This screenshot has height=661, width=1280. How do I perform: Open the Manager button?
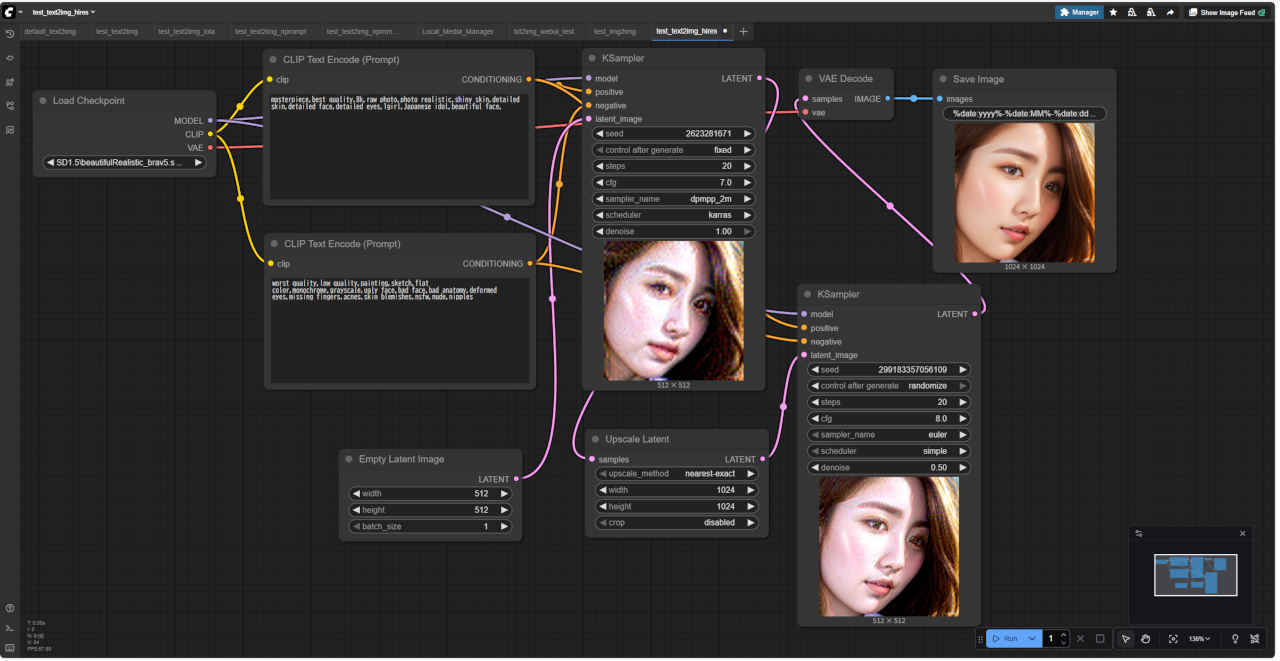pyautogui.click(x=1079, y=13)
